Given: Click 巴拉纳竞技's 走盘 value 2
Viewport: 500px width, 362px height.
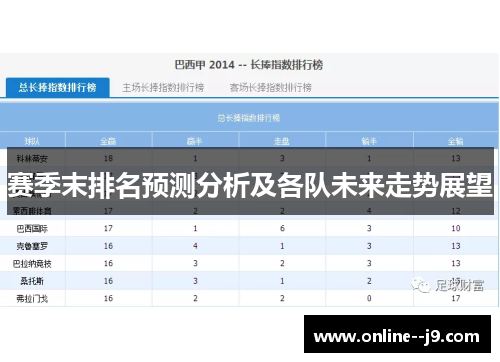Looking at the screenshot, I should tap(282, 263).
